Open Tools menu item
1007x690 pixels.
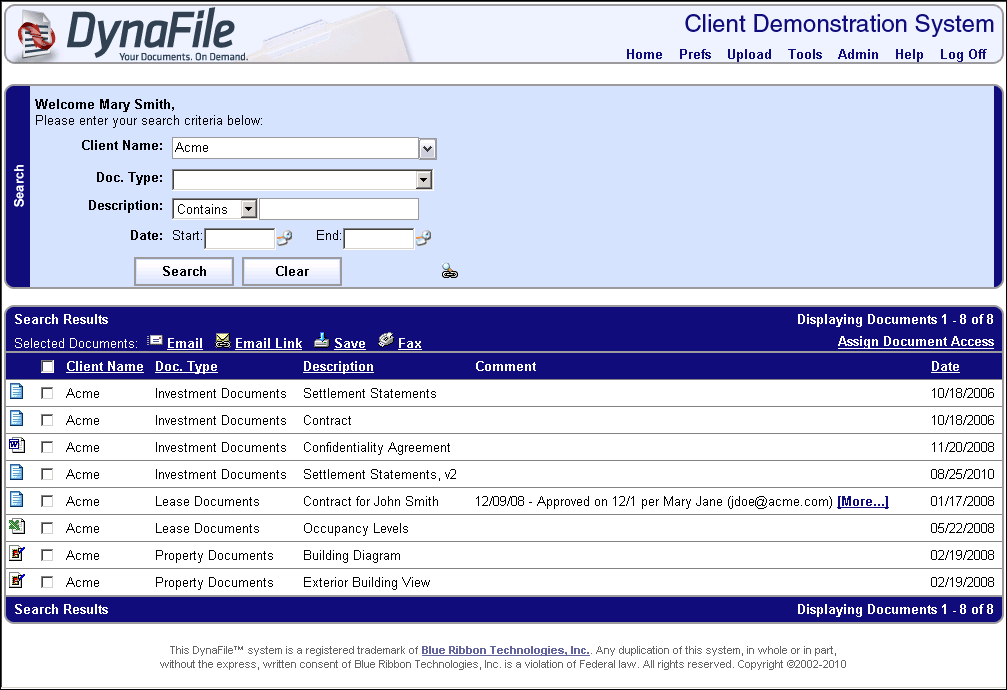(x=805, y=55)
